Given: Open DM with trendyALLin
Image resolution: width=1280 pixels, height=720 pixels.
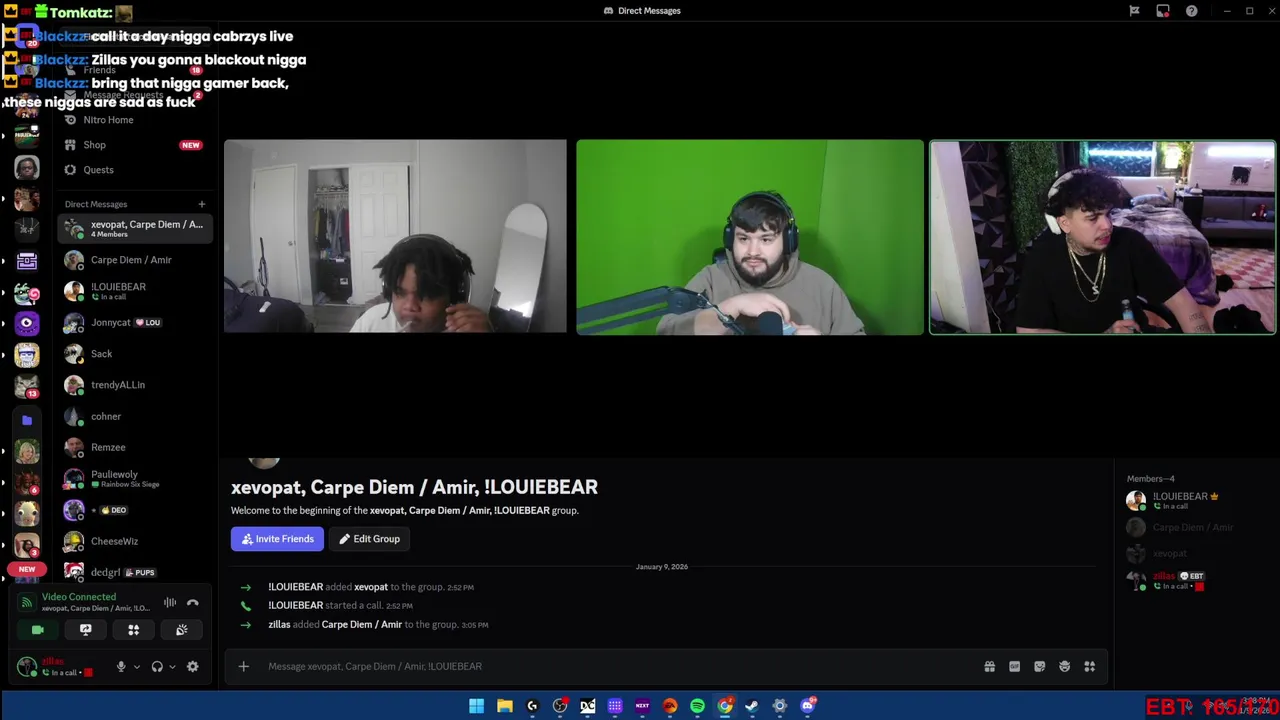Looking at the screenshot, I should 135,385.
